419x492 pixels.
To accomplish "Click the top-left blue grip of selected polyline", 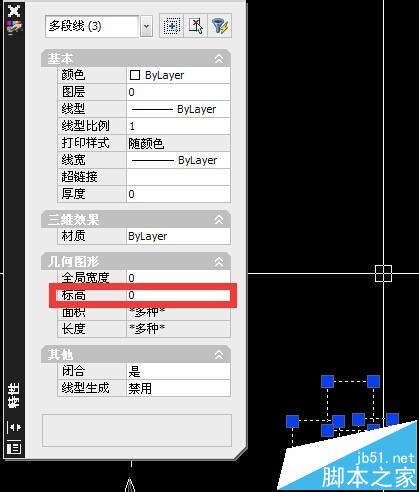I will [x=328, y=381].
